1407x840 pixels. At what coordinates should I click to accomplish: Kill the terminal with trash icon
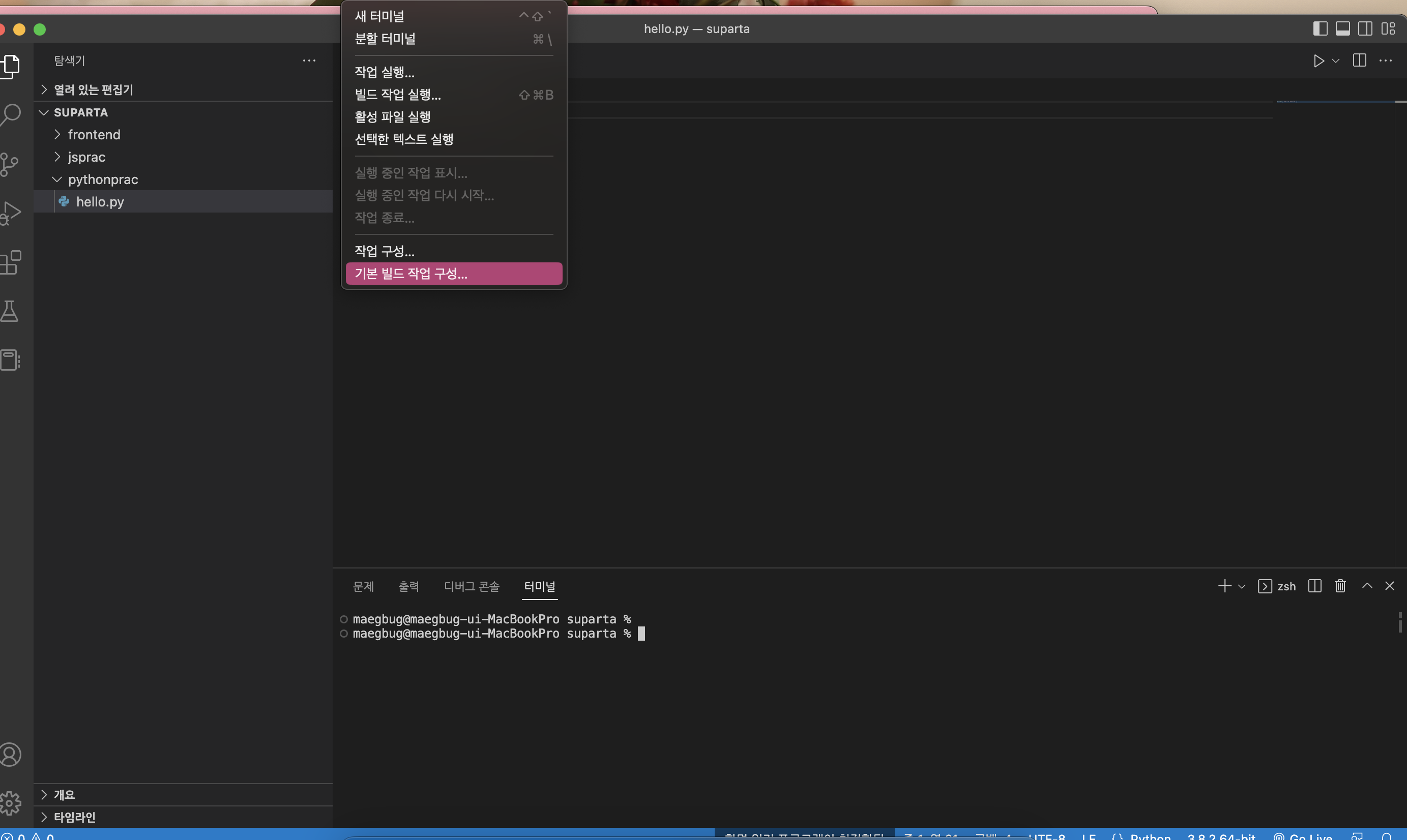[1340, 586]
